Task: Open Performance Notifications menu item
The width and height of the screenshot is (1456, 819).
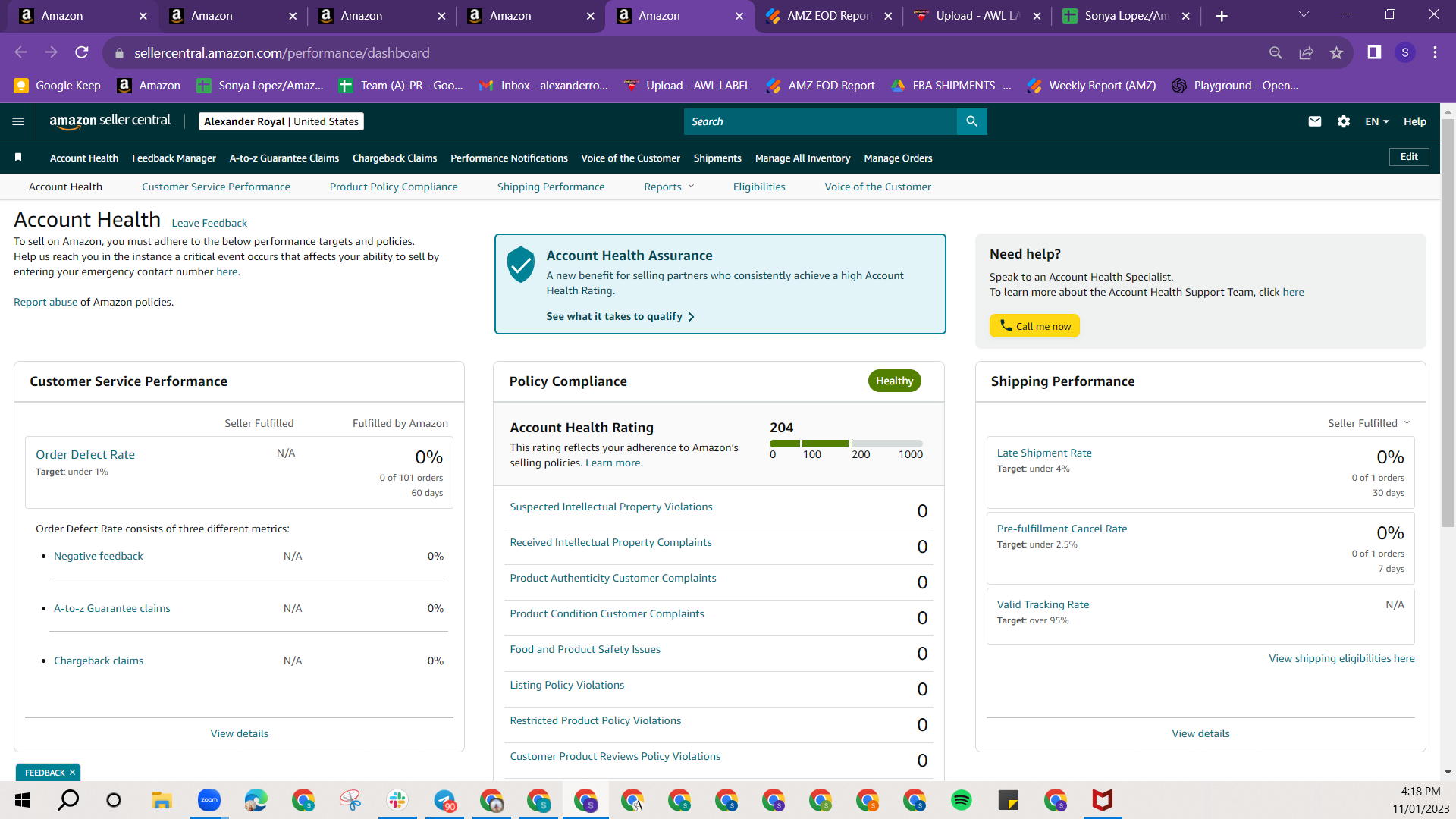Action: (x=509, y=158)
